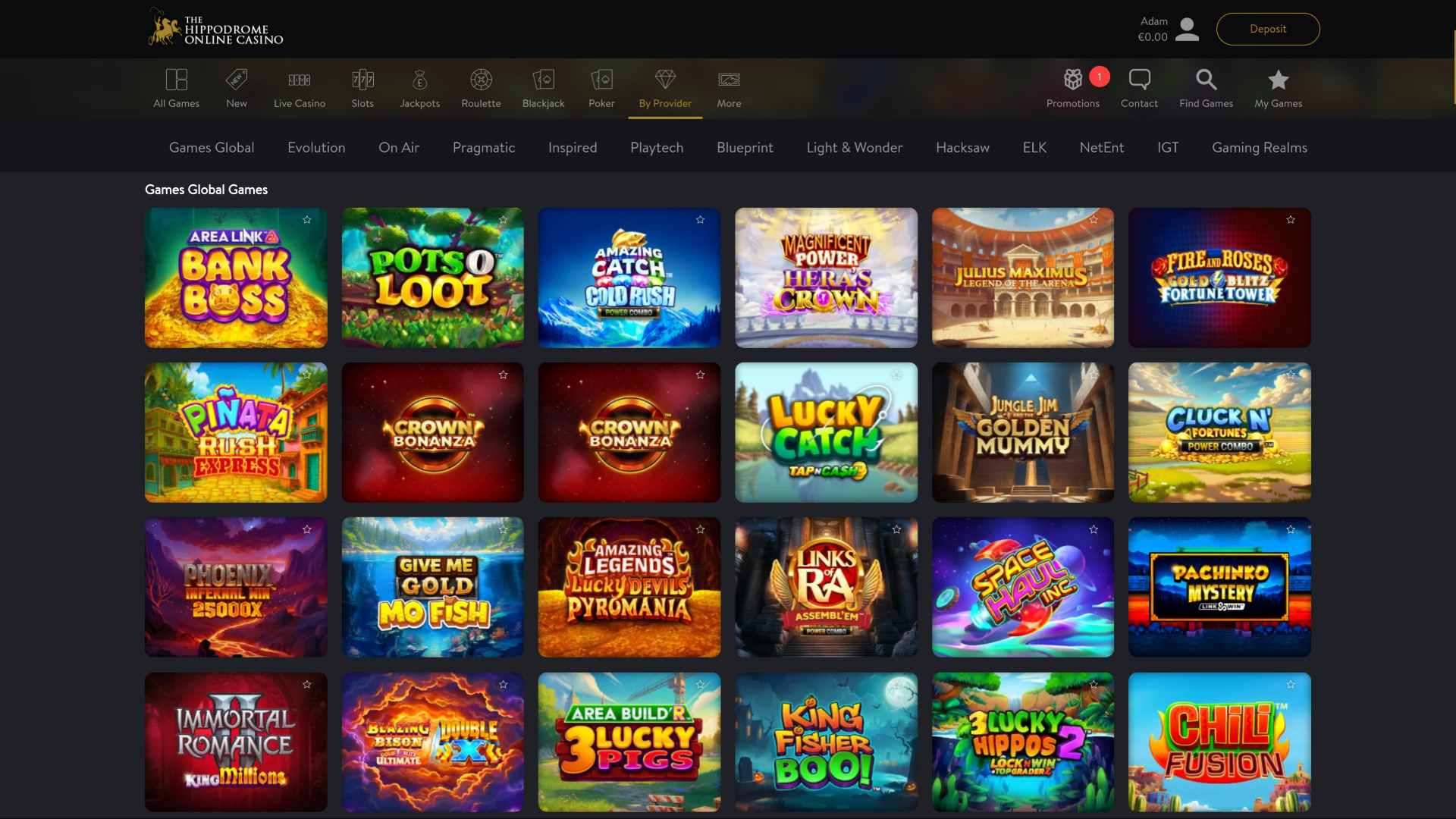The width and height of the screenshot is (1456, 819).
Task: Open the Jackpots icon
Action: tap(419, 80)
